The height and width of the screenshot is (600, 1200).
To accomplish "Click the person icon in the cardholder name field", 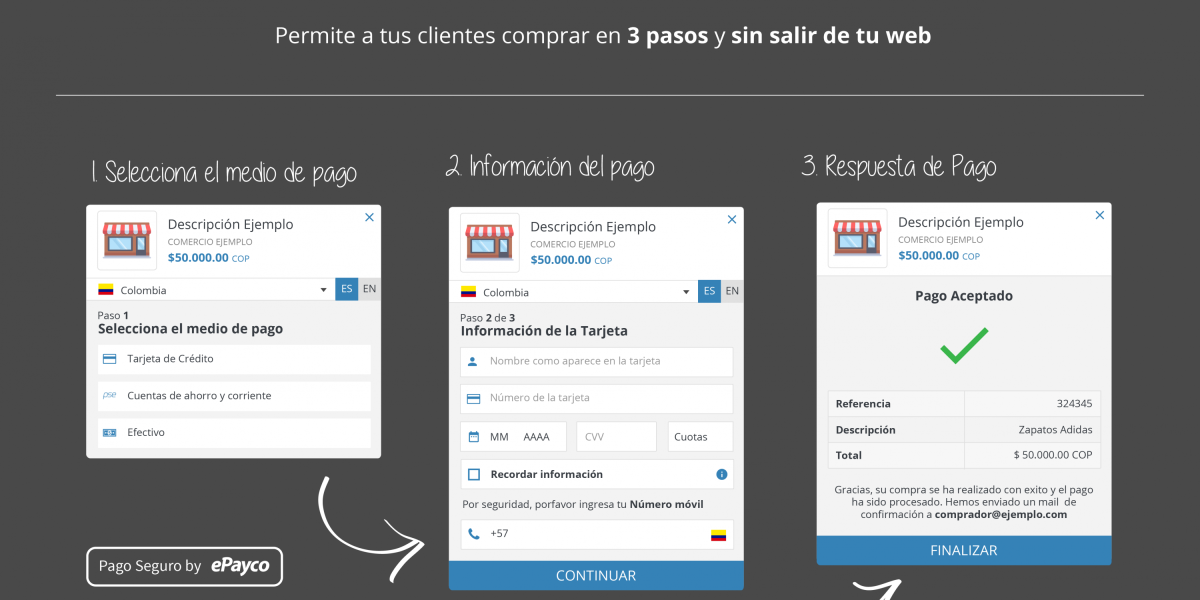I will 471,361.
